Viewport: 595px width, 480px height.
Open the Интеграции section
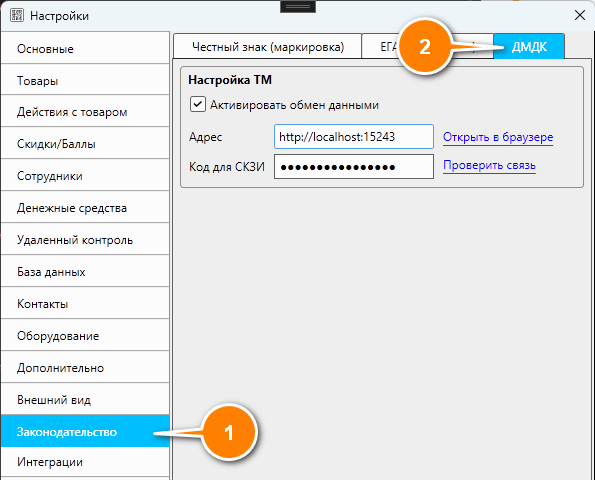[85, 462]
